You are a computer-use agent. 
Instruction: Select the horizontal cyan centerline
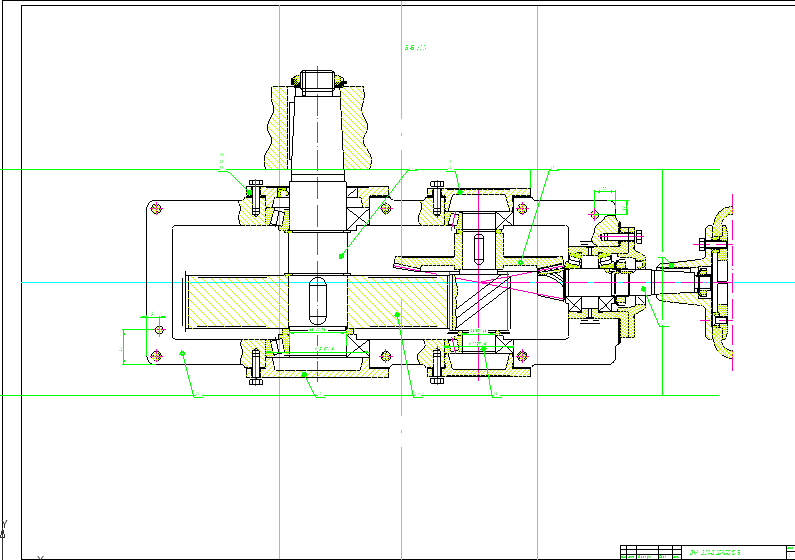click(x=100, y=282)
